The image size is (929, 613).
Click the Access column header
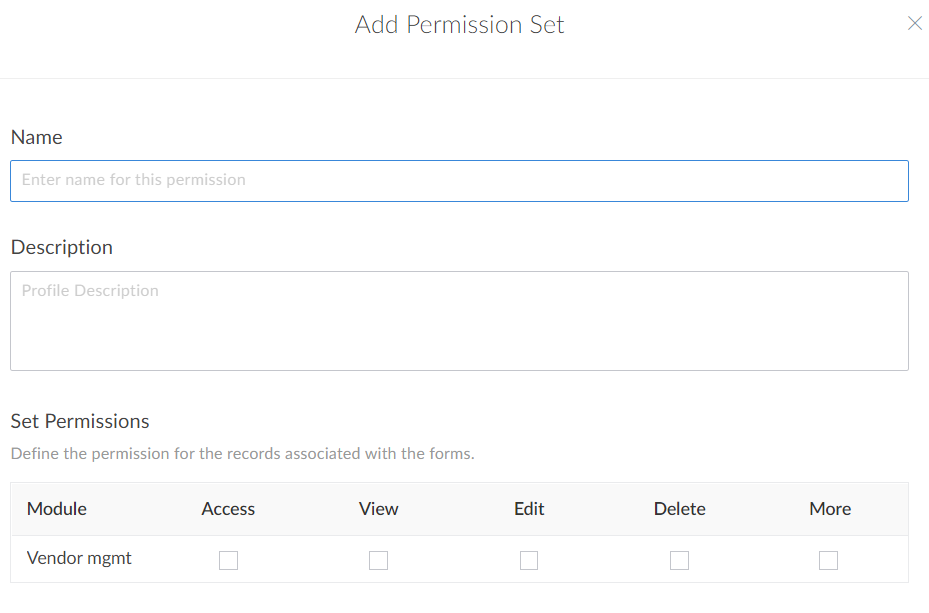[228, 509]
